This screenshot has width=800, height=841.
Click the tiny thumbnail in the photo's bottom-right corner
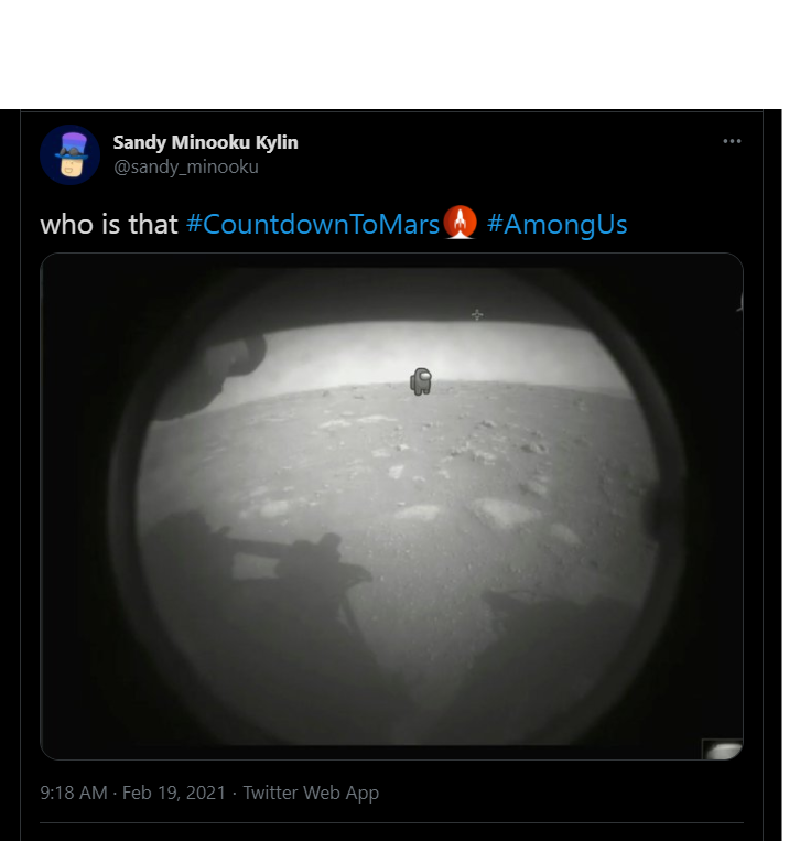click(x=722, y=749)
